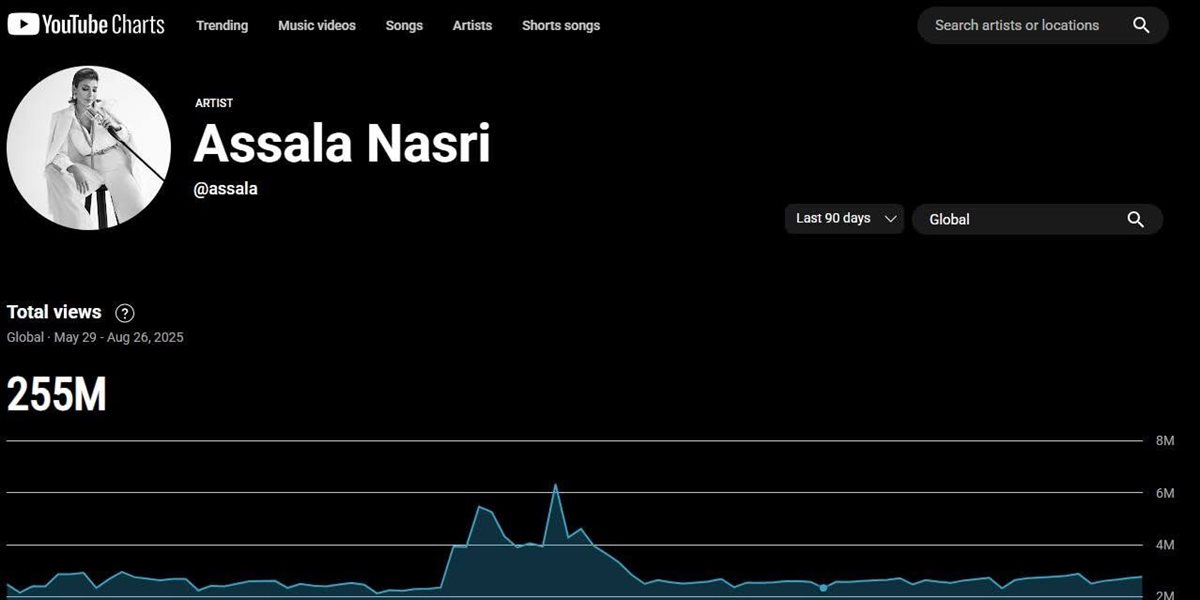Click the 8M axis label
1200x600 pixels.
click(1165, 441)
